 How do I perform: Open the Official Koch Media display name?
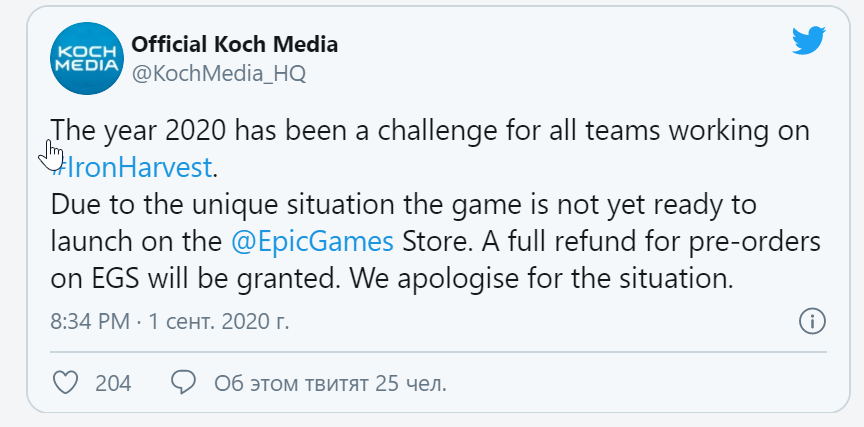point(234,44)
